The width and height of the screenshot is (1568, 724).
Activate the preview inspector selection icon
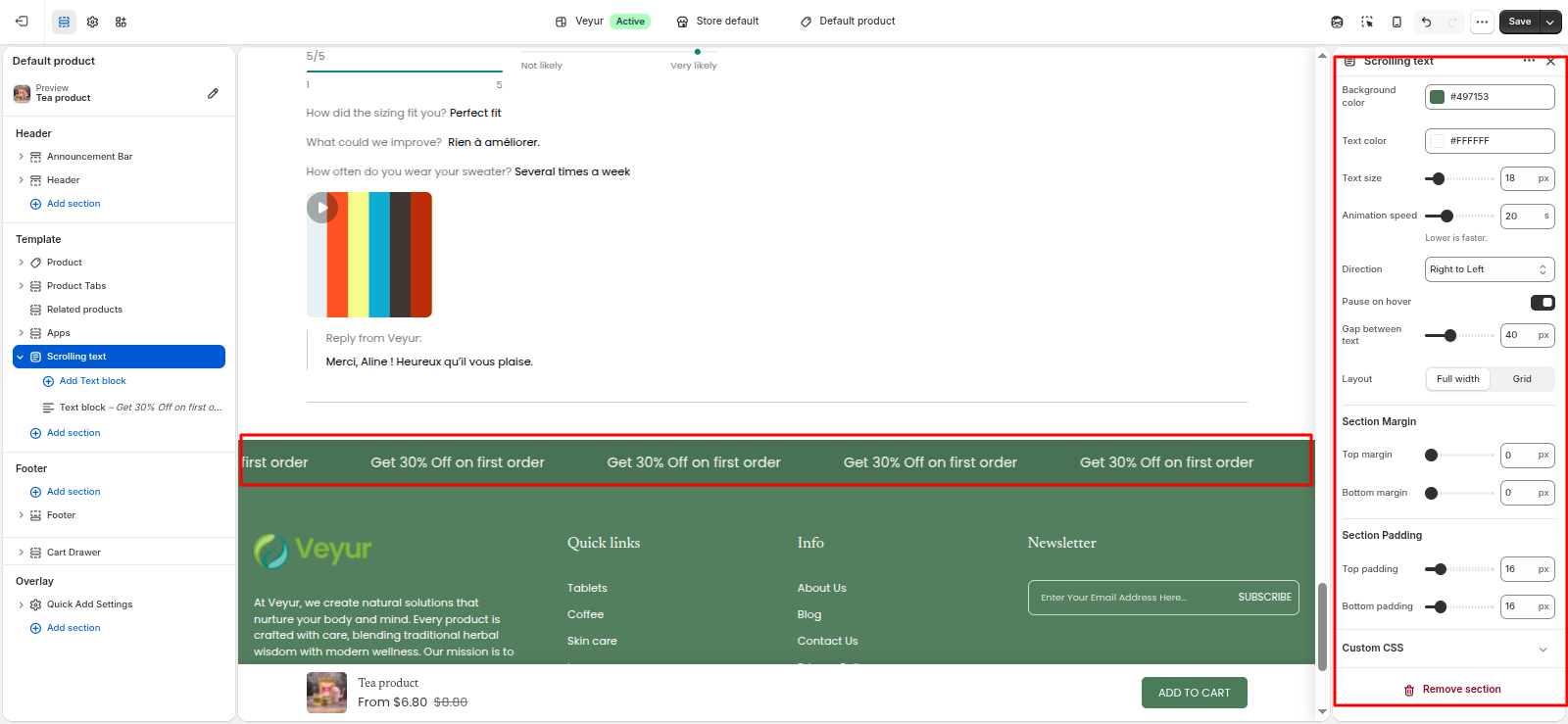pos(1367,22)
